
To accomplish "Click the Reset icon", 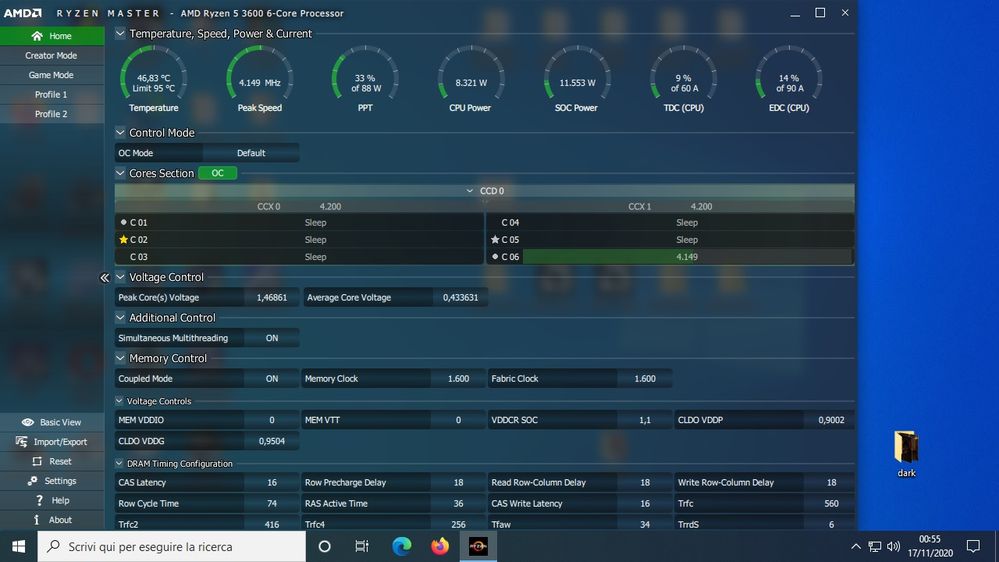I will (x=37, y=461).
